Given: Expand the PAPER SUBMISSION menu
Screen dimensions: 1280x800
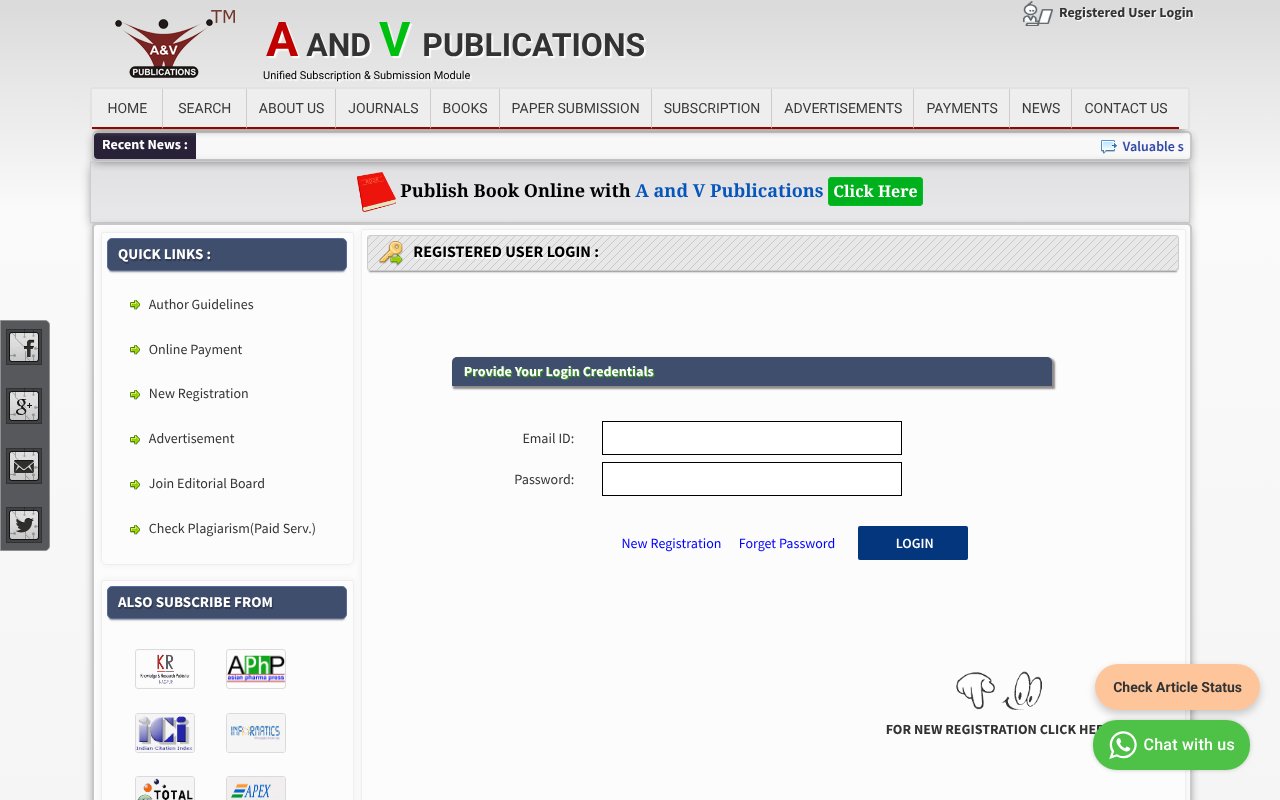Looking at the screenshot, I should pyautogui.click(x=575, y=108).
